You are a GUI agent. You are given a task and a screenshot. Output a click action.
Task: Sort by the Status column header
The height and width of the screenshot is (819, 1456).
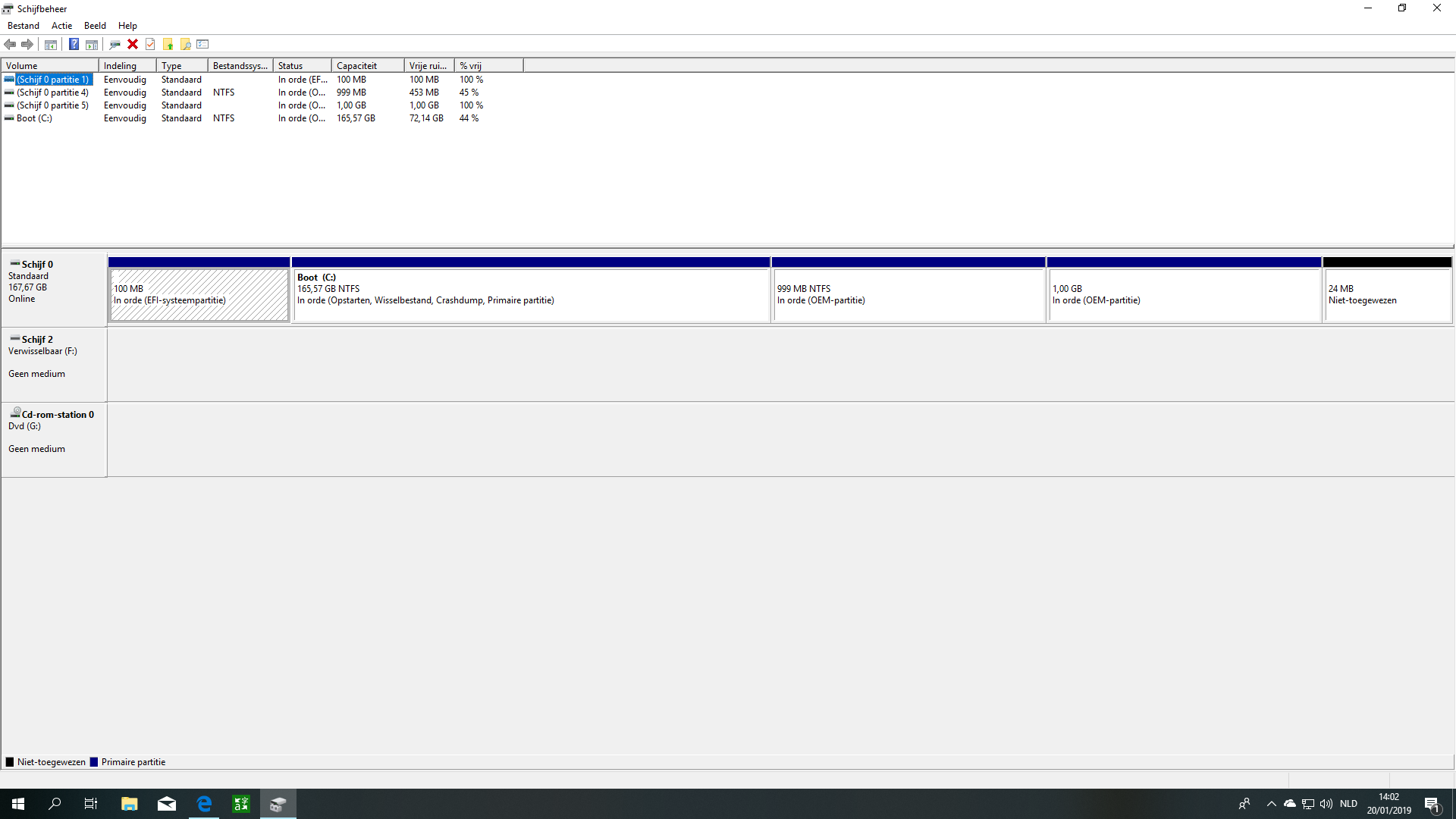pos(303,66)
